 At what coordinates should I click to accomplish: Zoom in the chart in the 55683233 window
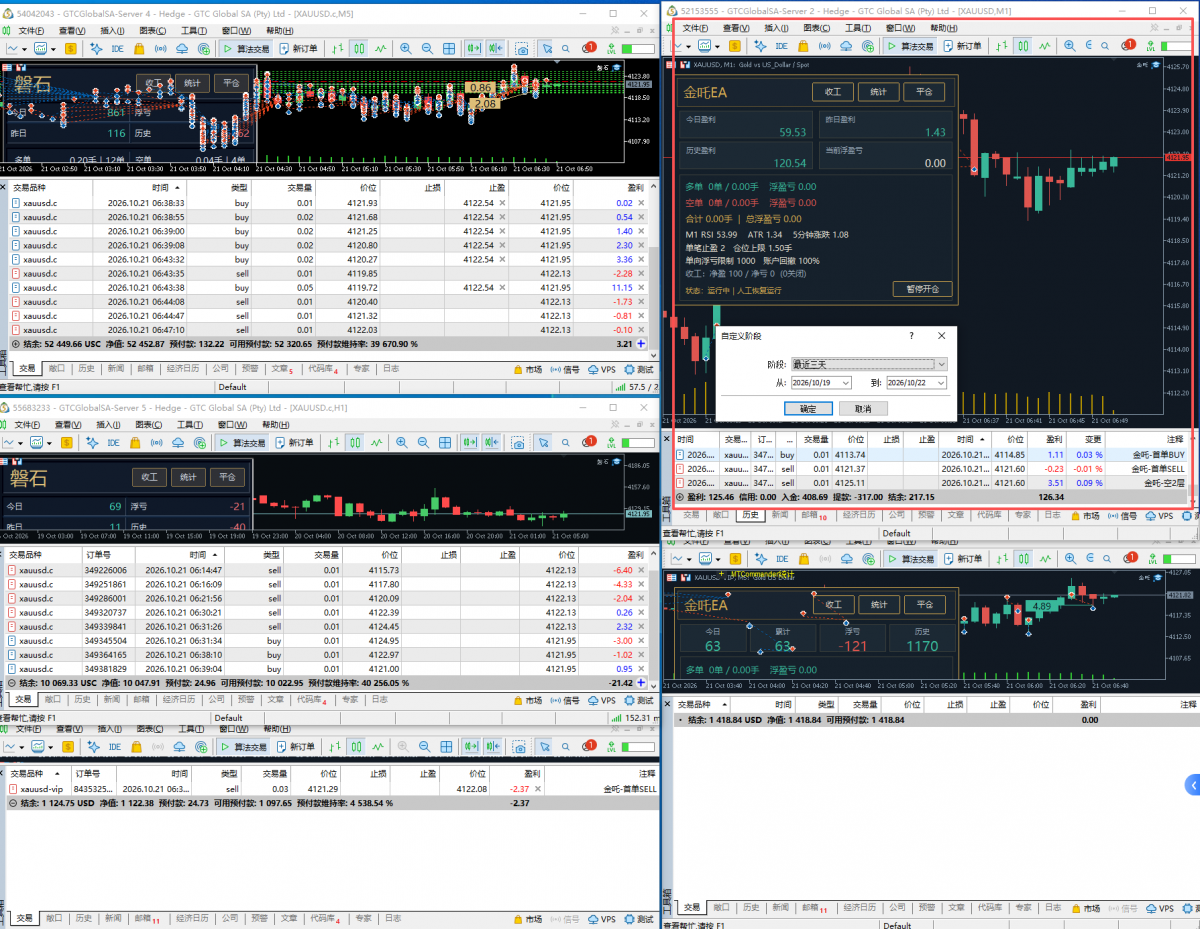tap(402, 442)
